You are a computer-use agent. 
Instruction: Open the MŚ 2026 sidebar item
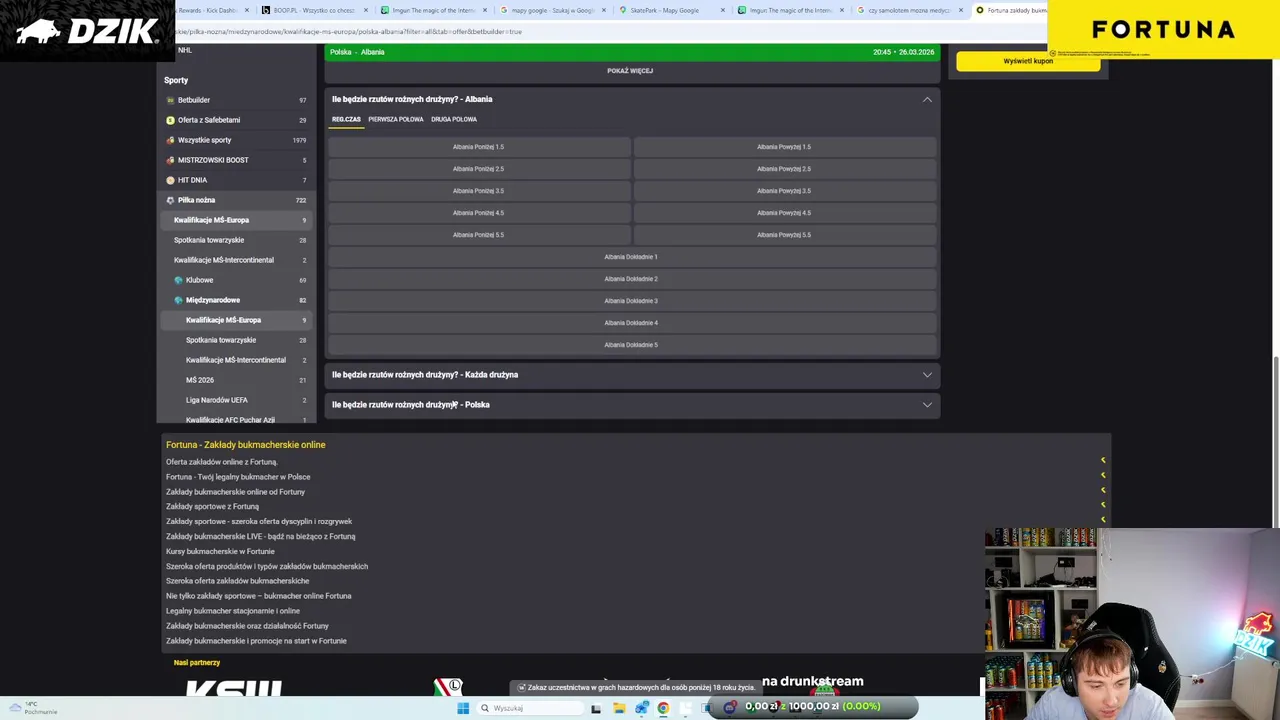click(x=236, y=380)
